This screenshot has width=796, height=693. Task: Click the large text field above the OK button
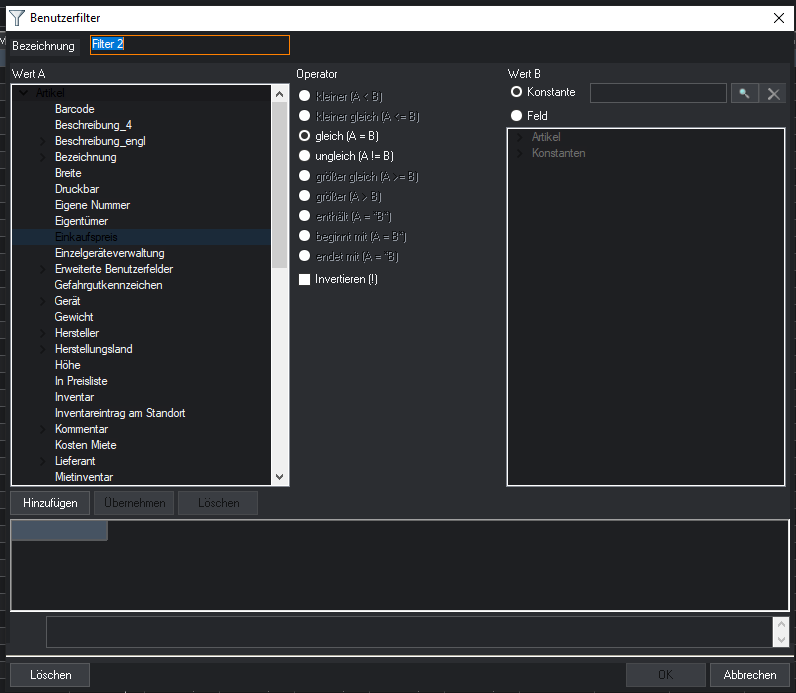click(x=409, y=632)
